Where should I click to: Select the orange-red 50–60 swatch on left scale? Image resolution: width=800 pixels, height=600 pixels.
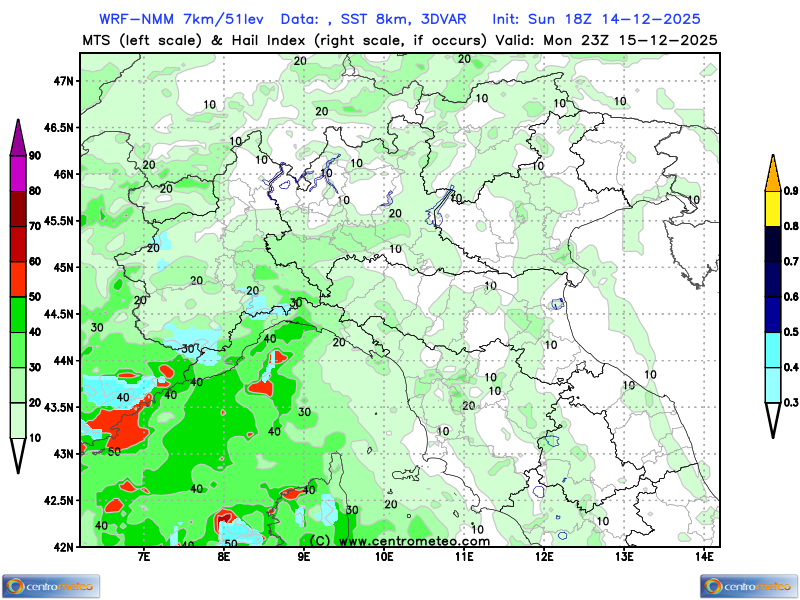click(x=18, y=279)
